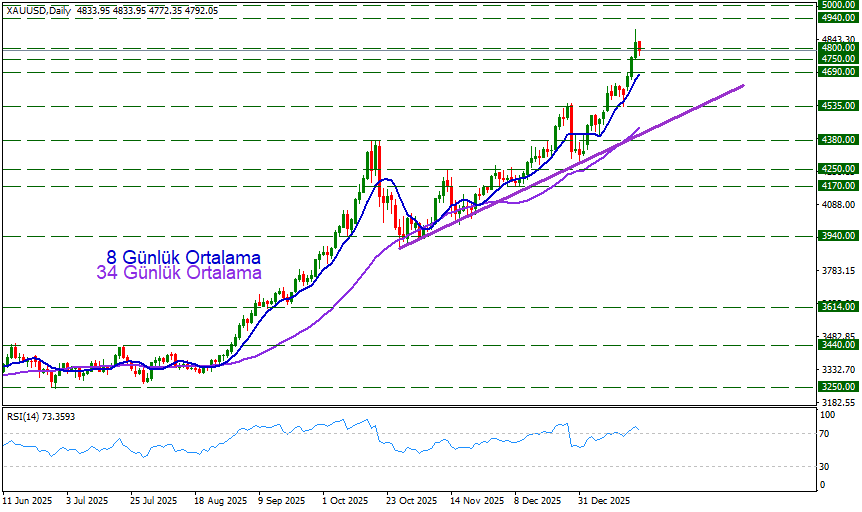Click the 31 Dec 2025 date marker

(x=607, y=499)
